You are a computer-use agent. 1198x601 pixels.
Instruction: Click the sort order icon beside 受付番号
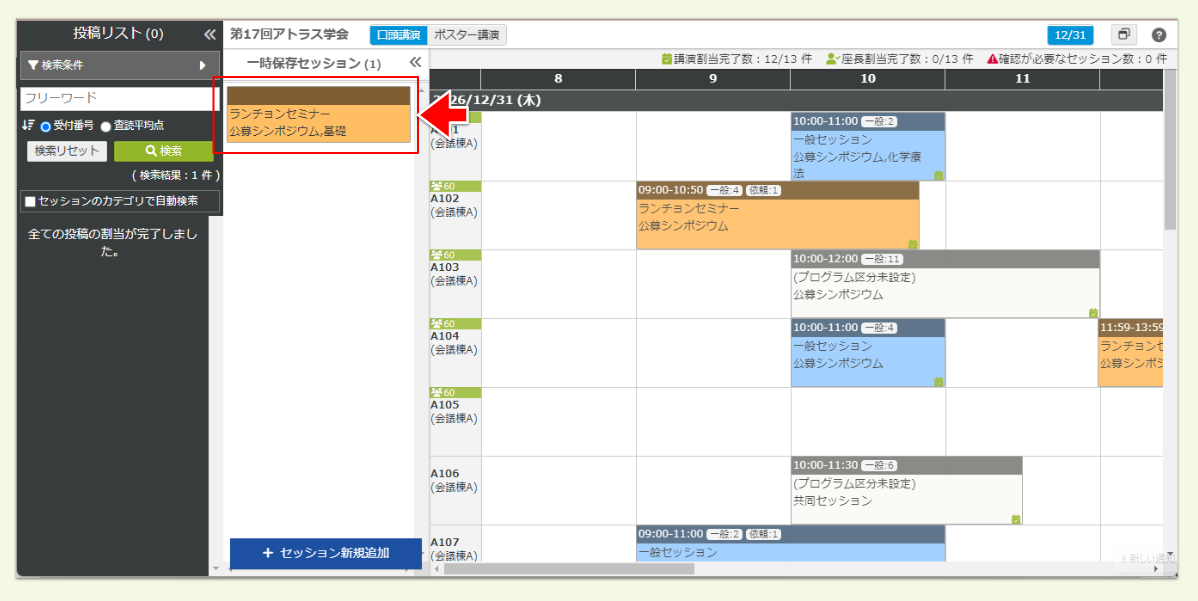click(x=28, y=126)
